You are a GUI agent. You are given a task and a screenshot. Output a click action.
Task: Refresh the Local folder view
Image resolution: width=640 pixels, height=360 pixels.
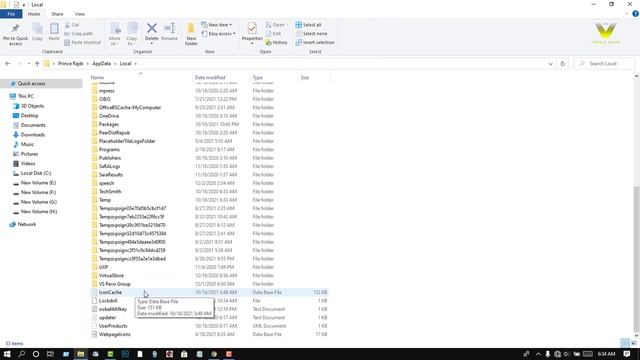click(563, 64)
